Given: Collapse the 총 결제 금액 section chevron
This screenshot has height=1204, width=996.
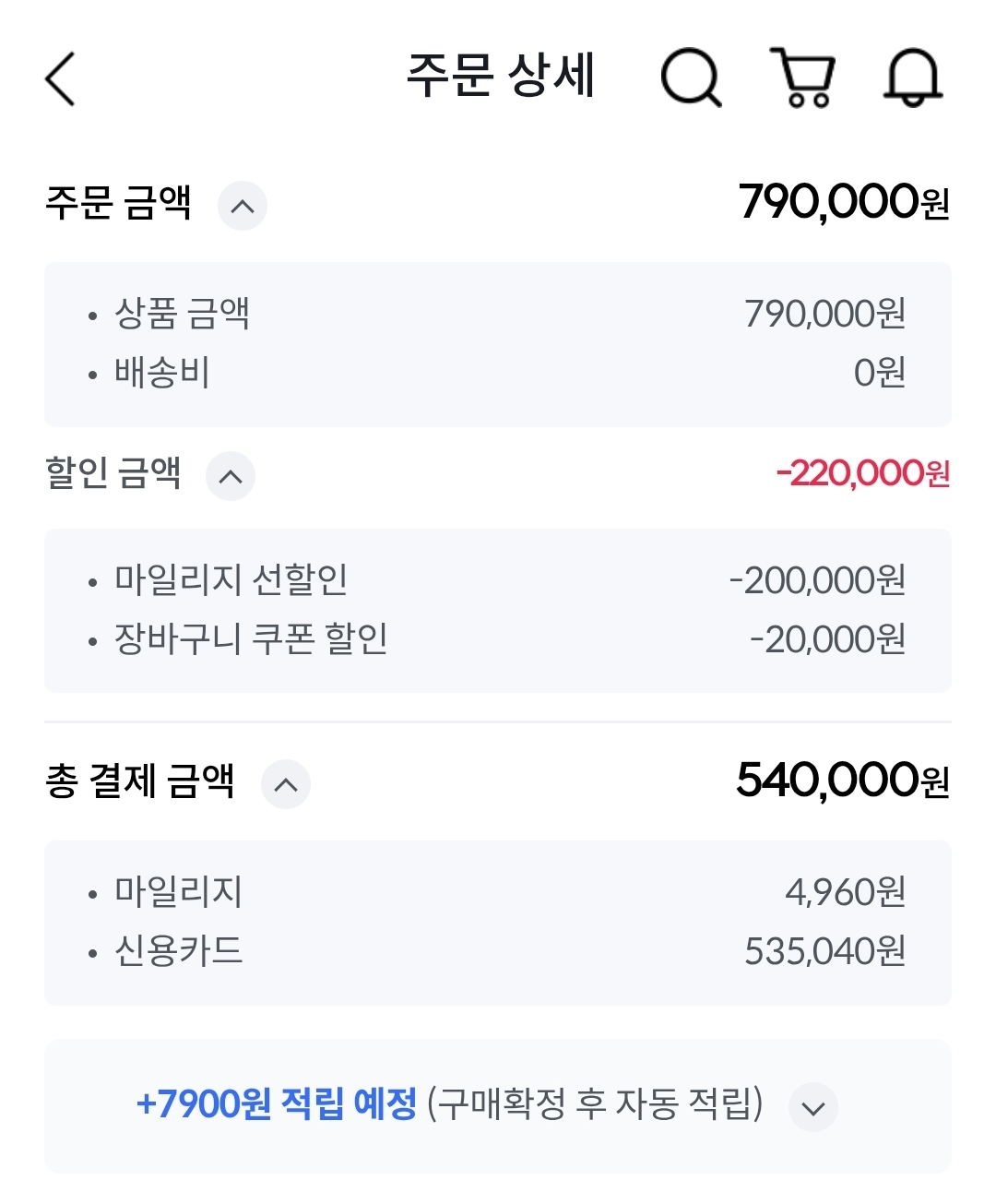Looking at the screenshot, I should pyautogui.click(x=286, y=784).
